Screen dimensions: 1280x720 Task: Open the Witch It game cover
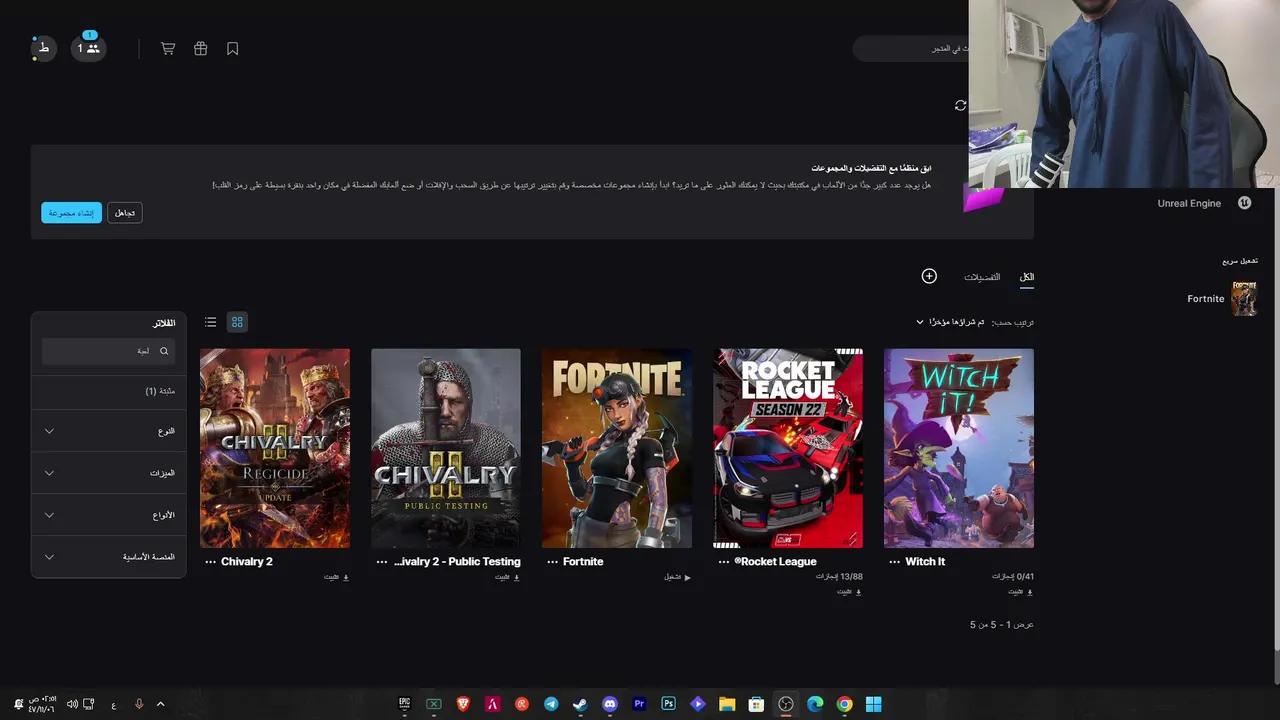959,448
